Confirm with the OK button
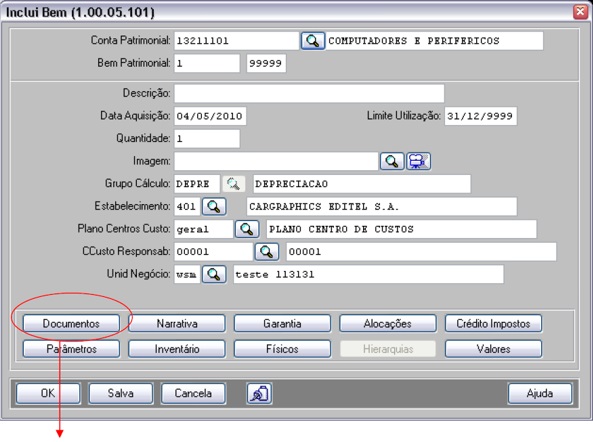 point(48,394)
